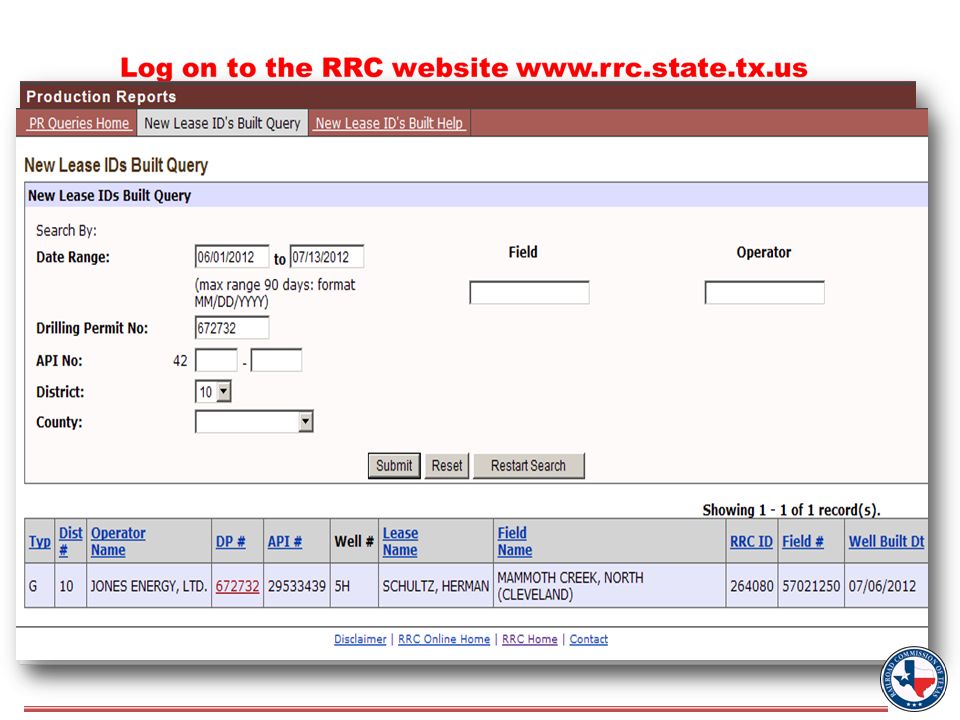Click the Field search input box

pyautogui.click(x=529, y=292)
